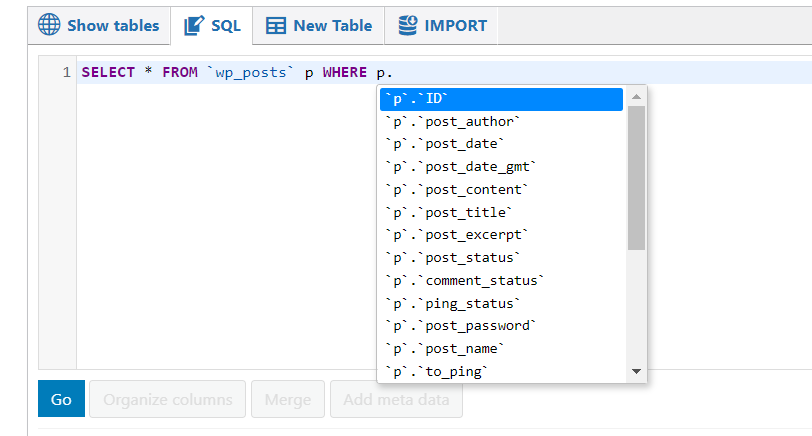This screenshot has width=812, height=436.
Task: Switch to the New Table tab
Action: coord(318,25)
